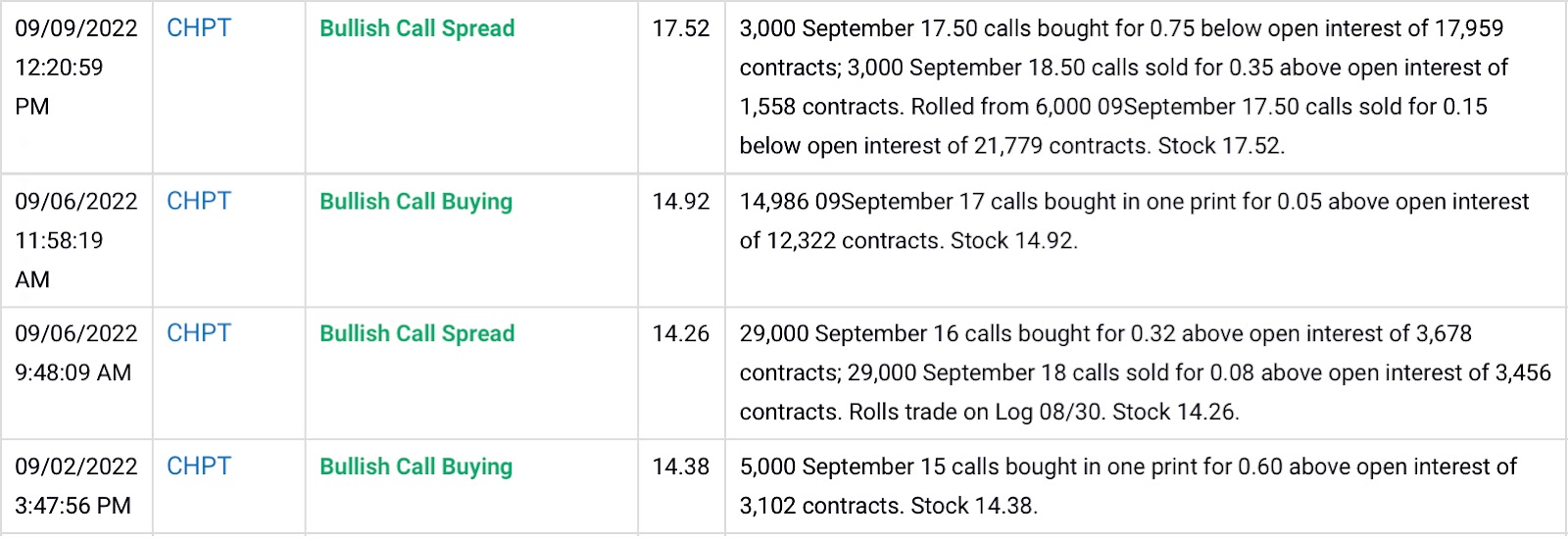Select Bullish Call Spread at price 17.52
The height and width of the screenshot is (540, 1568).
click(416, 28)
